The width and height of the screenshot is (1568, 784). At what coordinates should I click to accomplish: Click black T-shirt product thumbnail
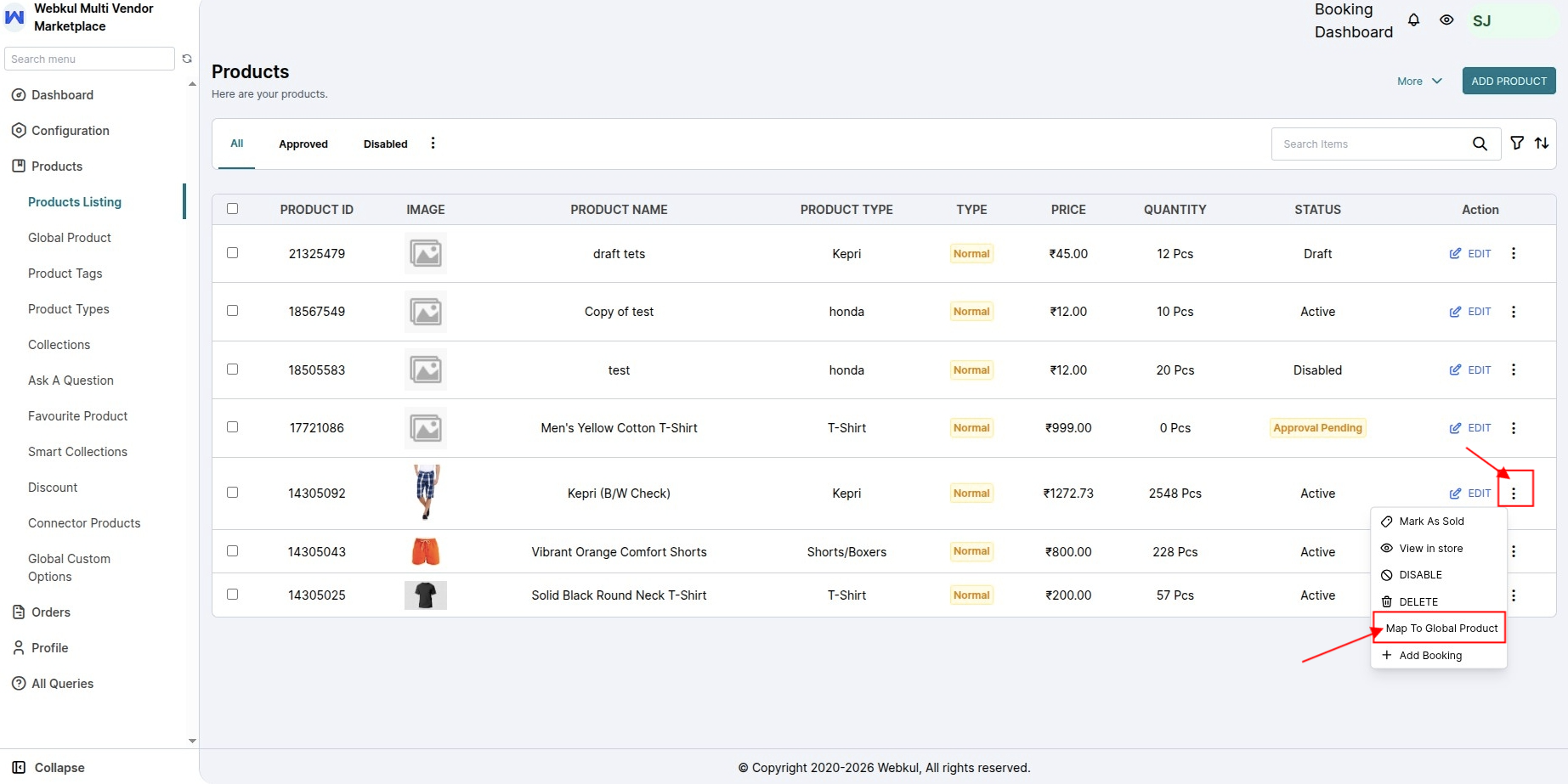(426, 595)
